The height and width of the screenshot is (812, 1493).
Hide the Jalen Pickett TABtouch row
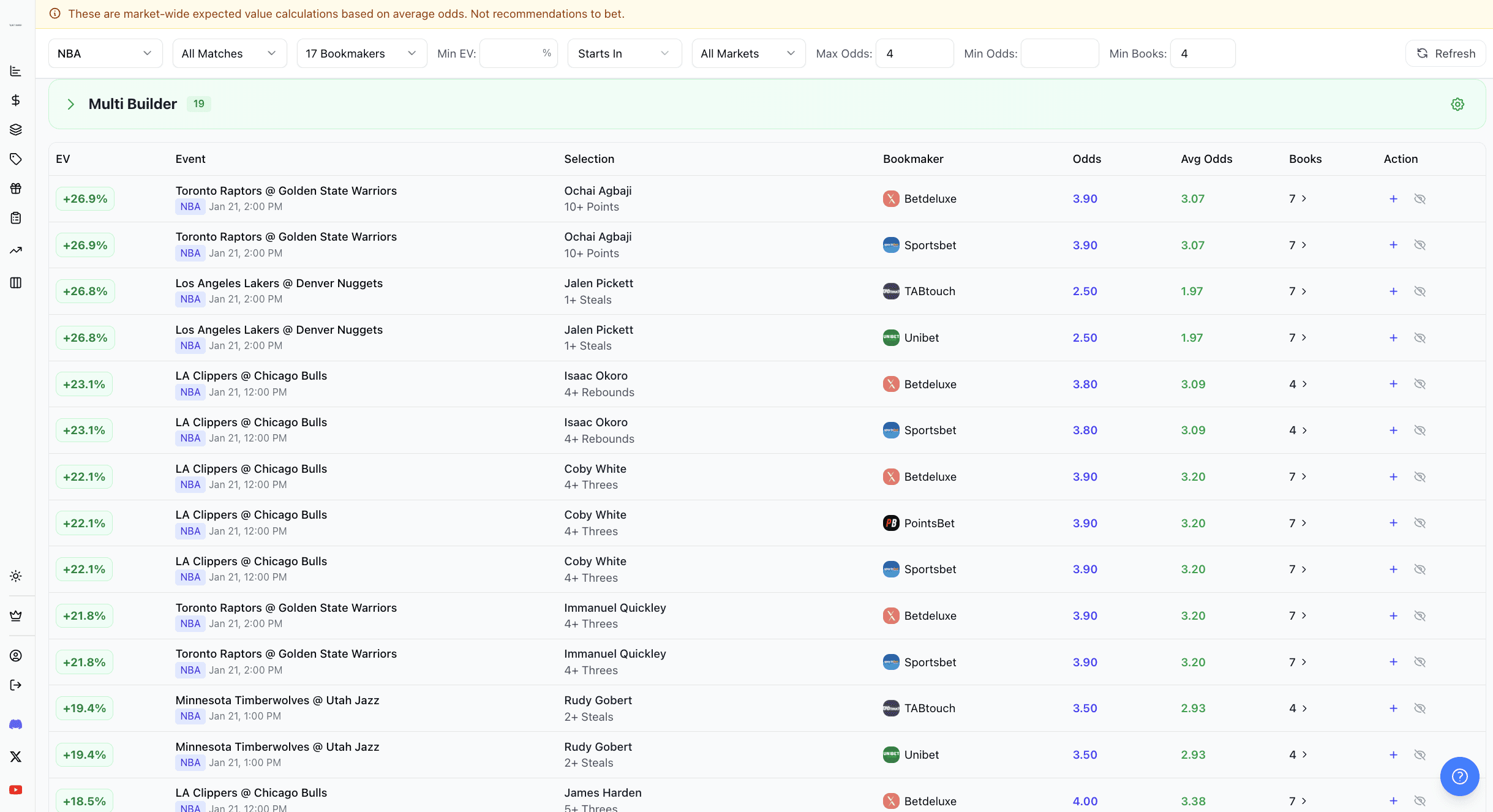1420,291
